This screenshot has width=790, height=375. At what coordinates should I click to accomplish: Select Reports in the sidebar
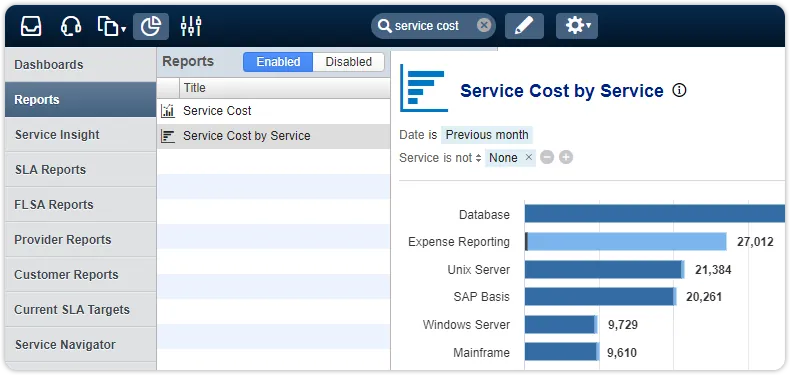pyautogui.click(x=81, y=100)
